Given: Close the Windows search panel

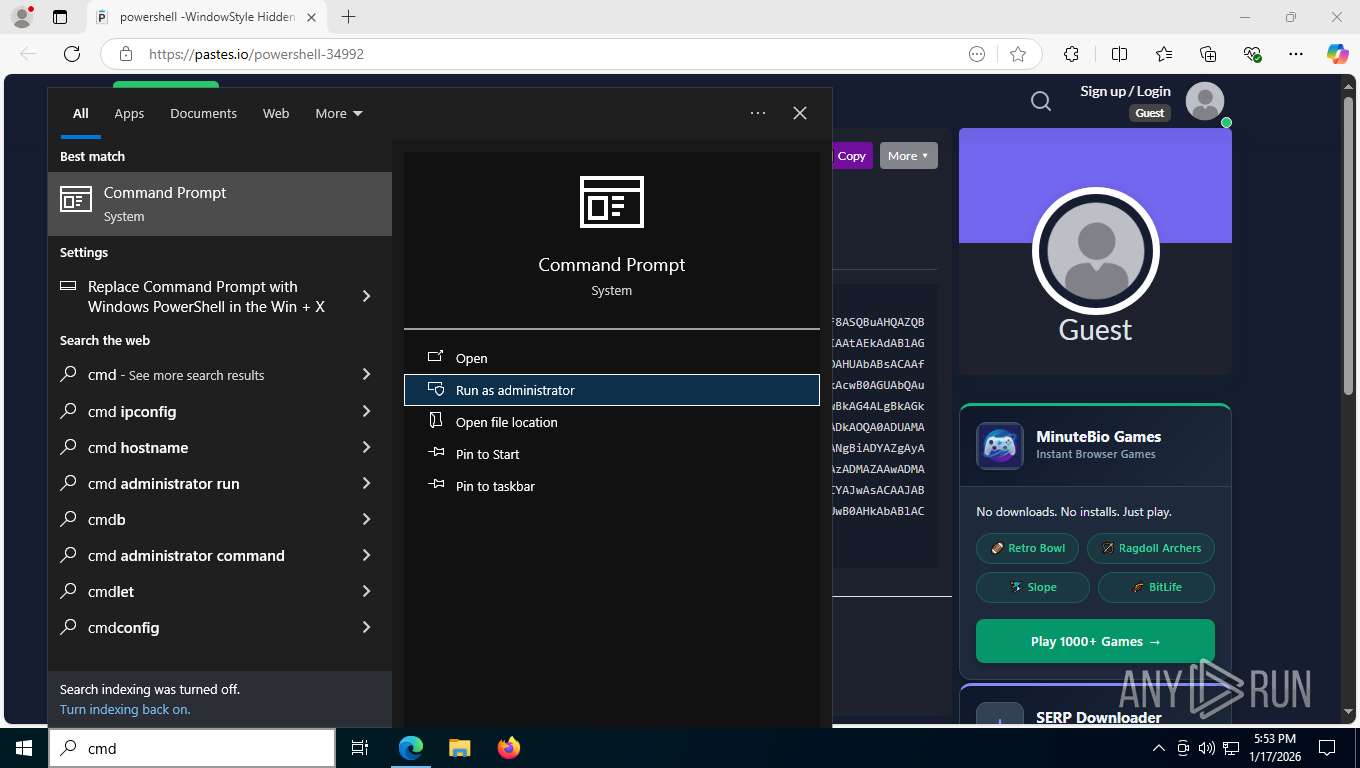Looking at the screenshot, I should pyautogui.click(x=800, y=113).
